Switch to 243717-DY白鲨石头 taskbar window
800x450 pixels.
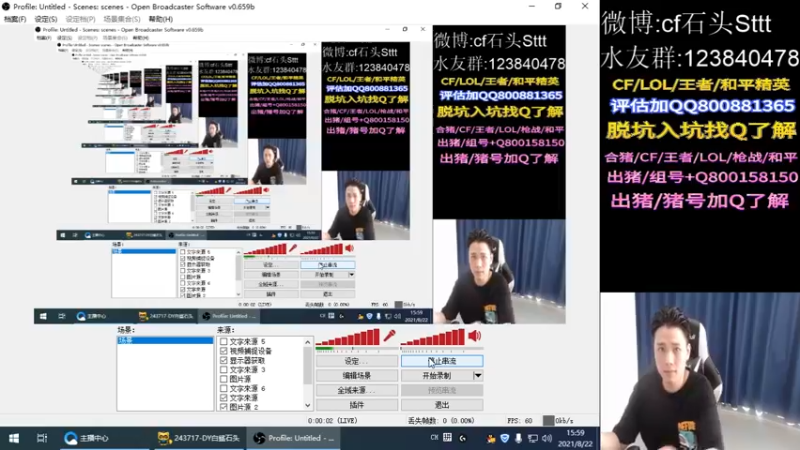click(198, 438)
